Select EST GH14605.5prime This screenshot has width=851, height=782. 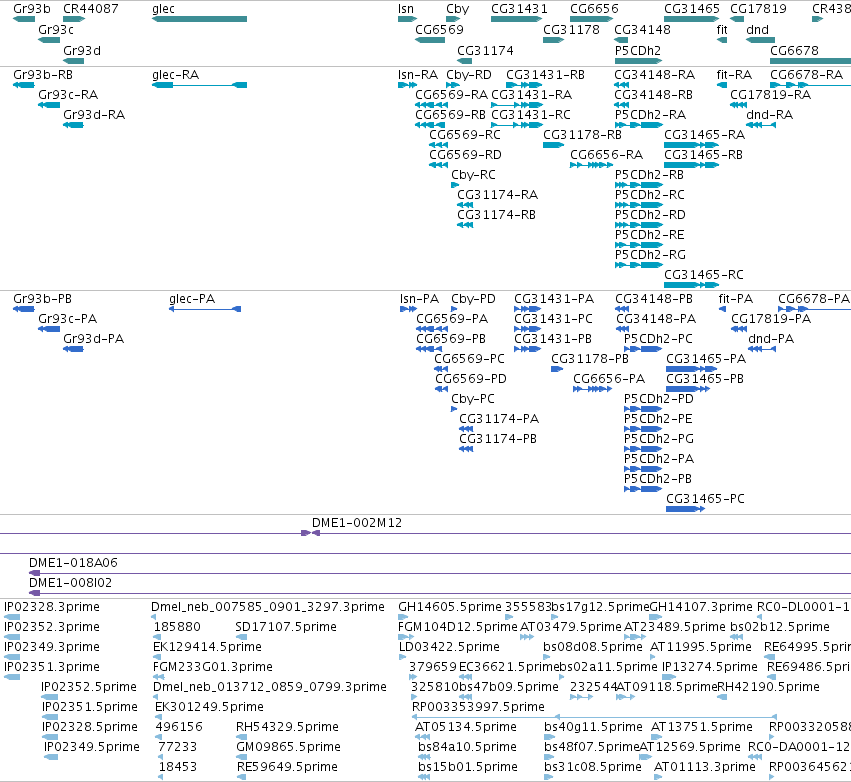click(450, 607)
